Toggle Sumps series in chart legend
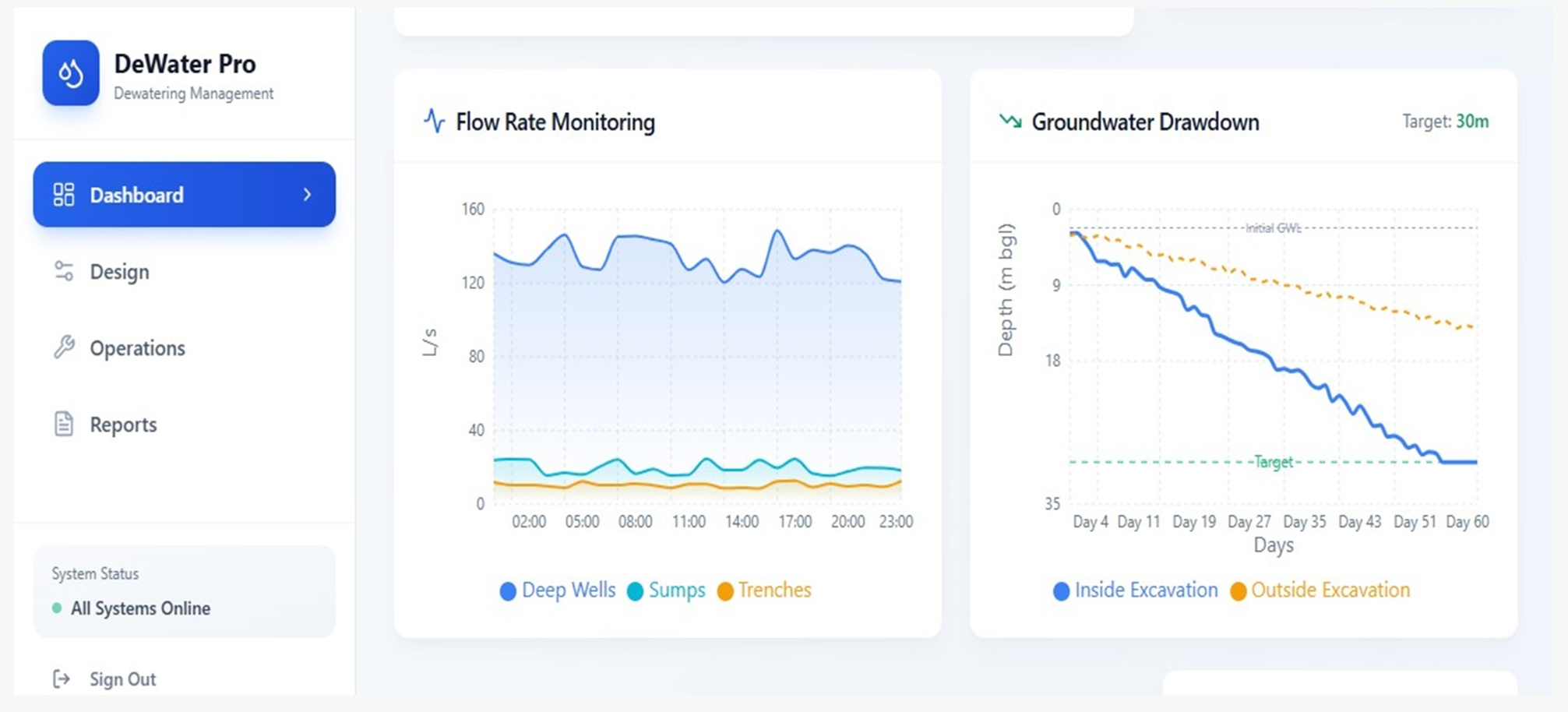This screenshot has height=712, width=1568. point(666,590)
